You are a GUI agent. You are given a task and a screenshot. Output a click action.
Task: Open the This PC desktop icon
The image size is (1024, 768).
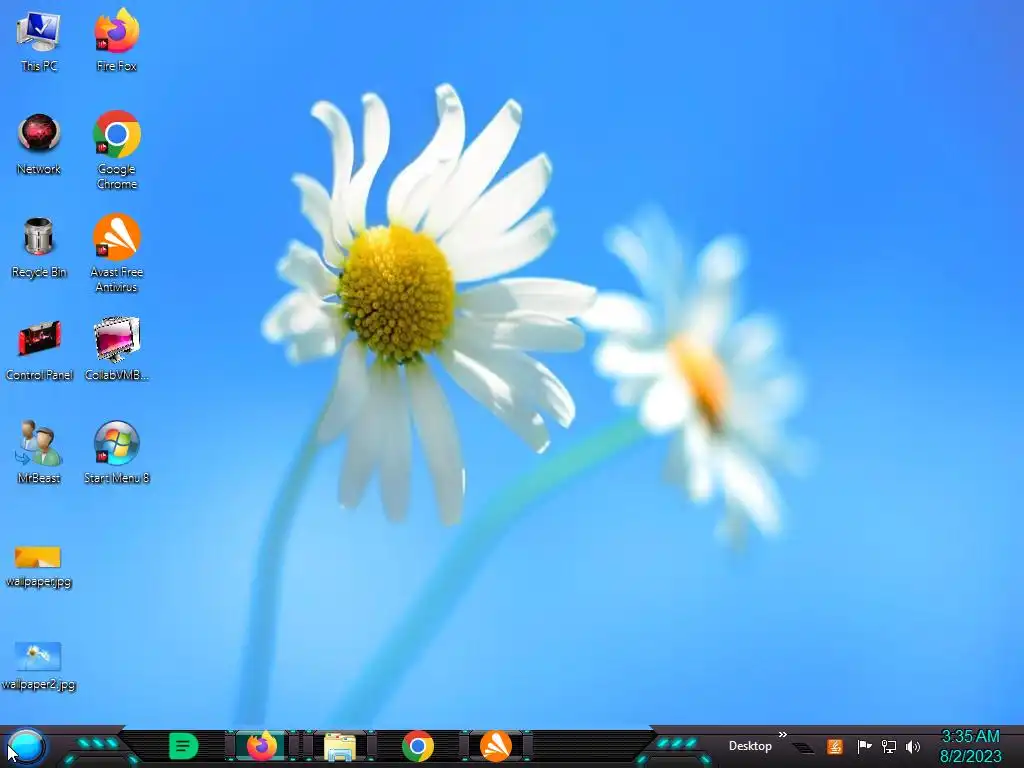coord(39,40)
